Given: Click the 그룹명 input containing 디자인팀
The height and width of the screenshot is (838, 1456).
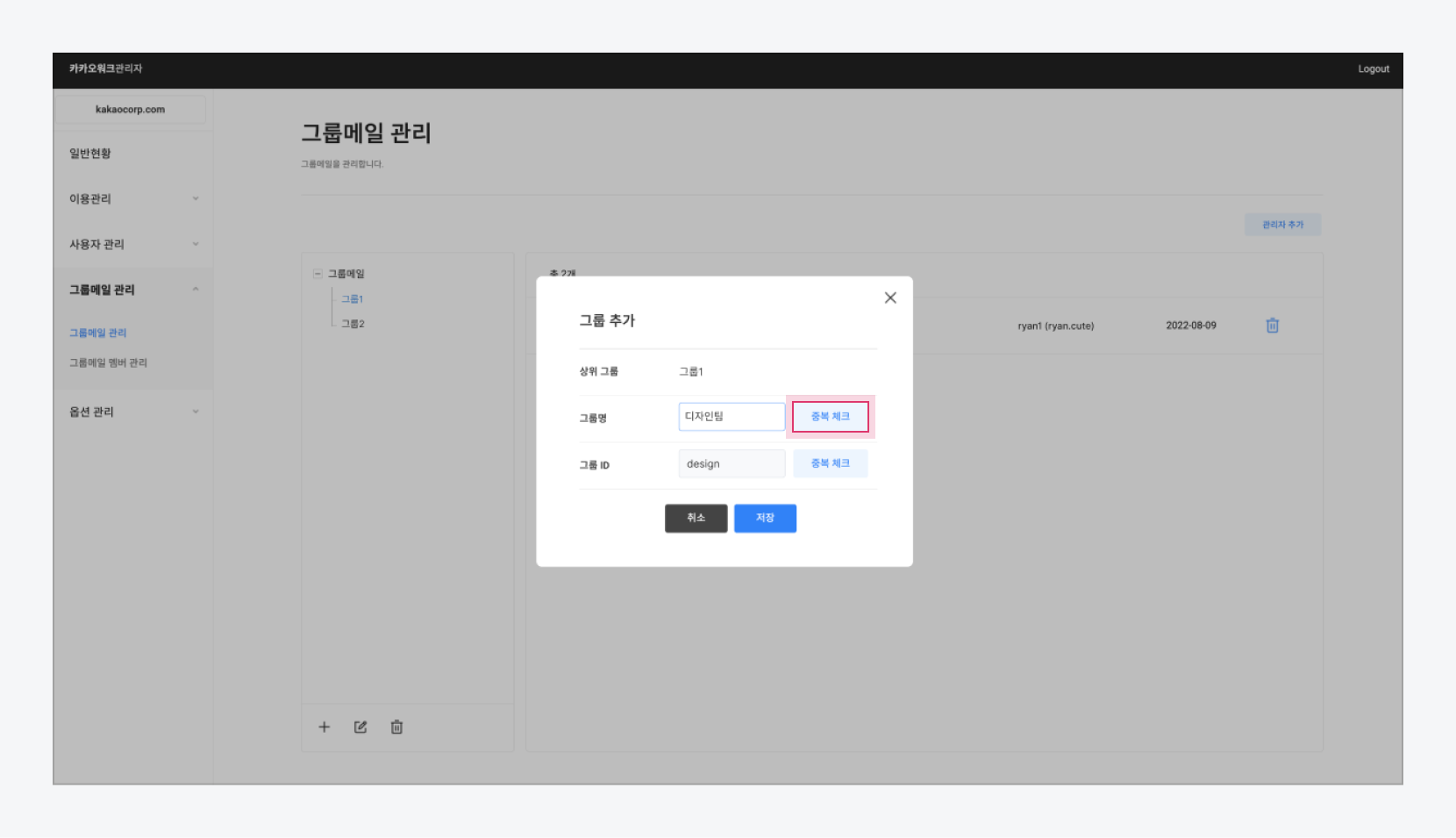Looking at the screenshot, I should 731,417.
